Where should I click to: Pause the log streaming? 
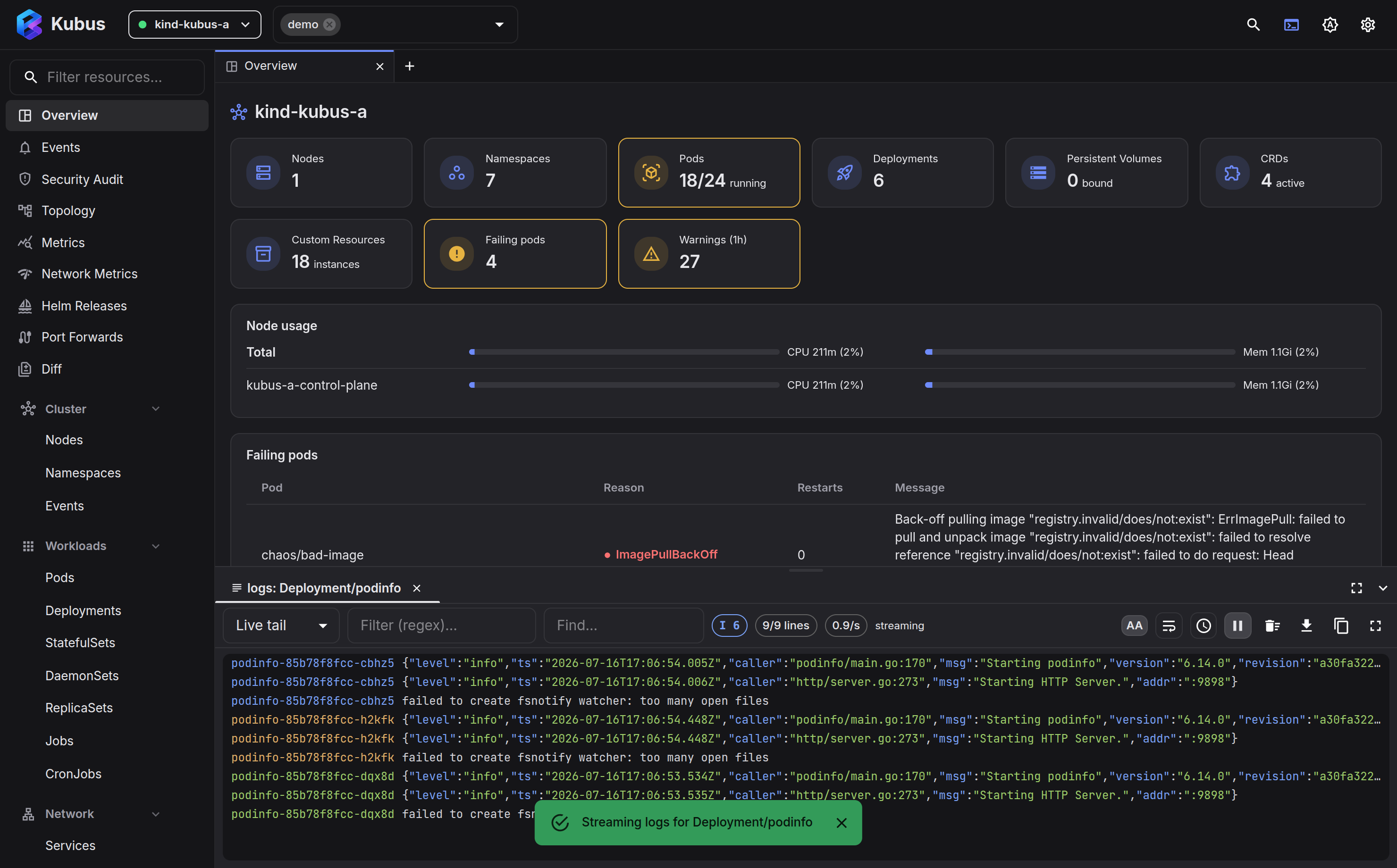coord(1237,626)
